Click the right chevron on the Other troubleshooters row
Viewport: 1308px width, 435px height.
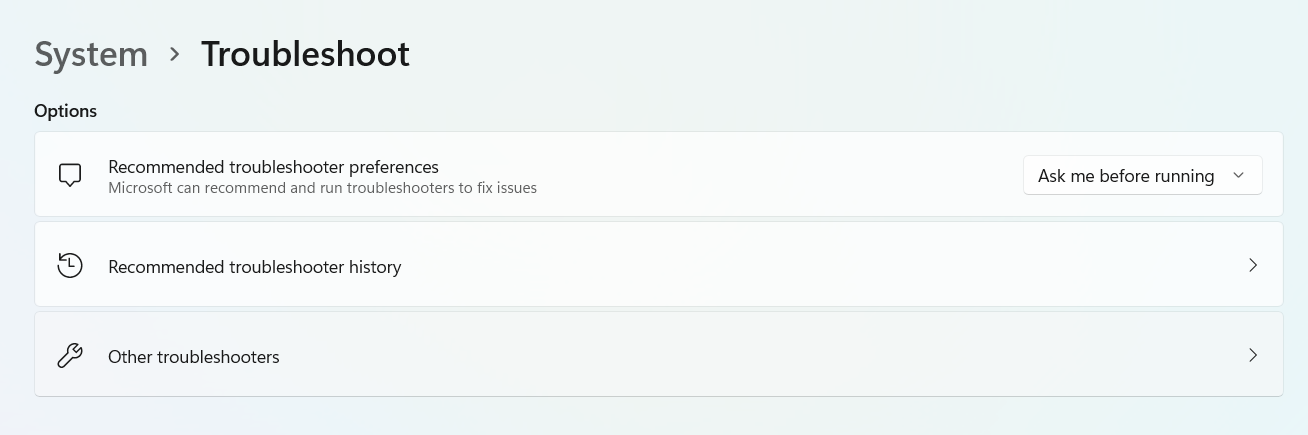tap(1253, 356)
